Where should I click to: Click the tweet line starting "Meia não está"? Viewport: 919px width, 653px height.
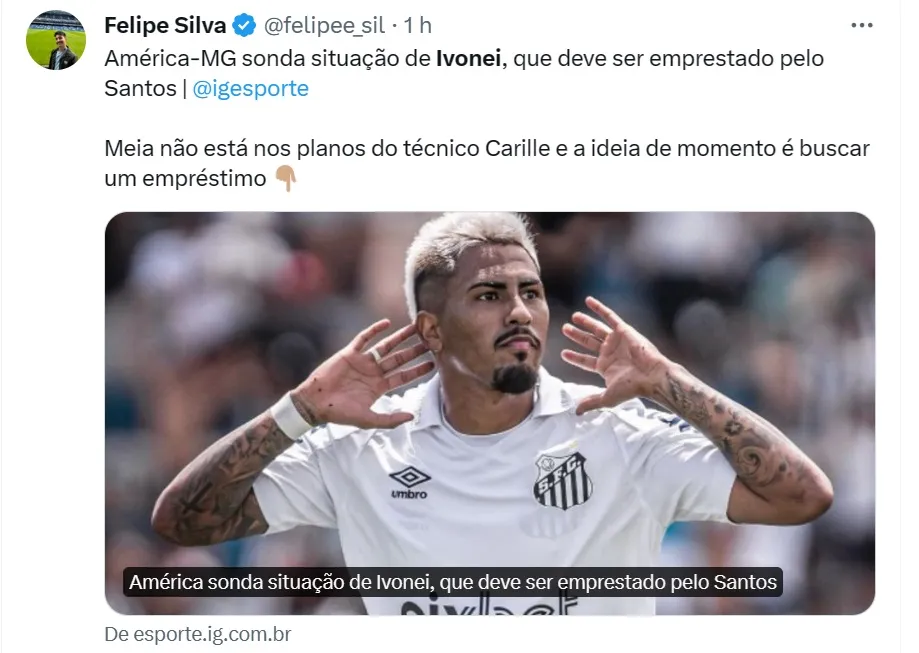486,148
